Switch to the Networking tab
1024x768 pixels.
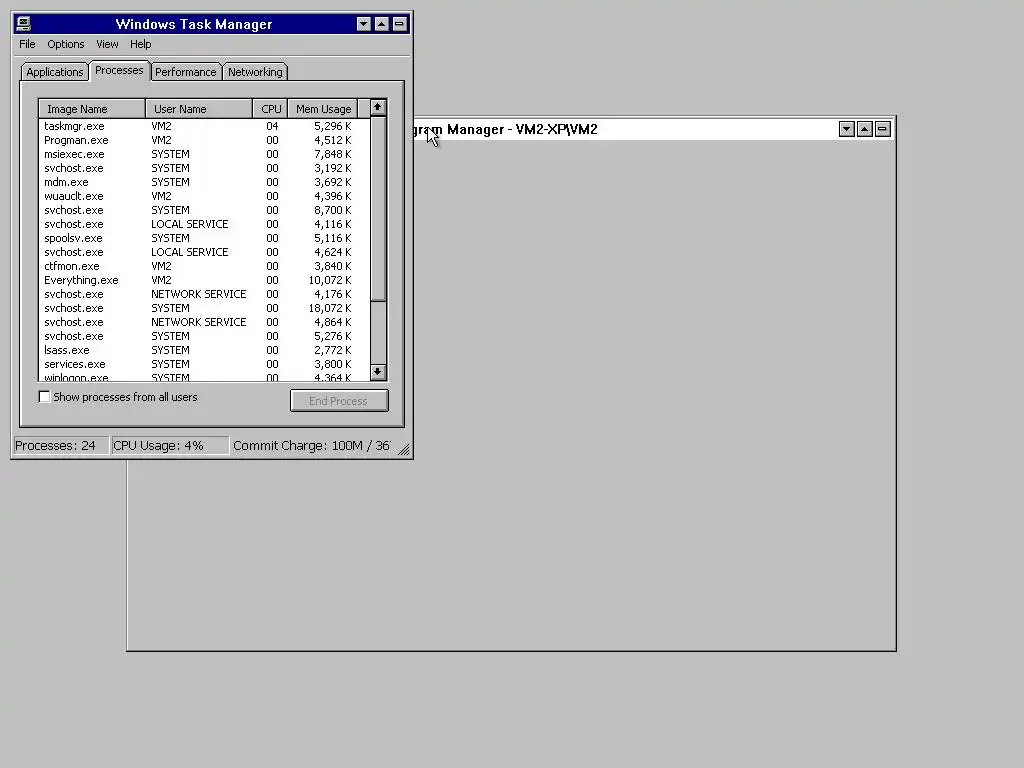[x=255, y=72]
